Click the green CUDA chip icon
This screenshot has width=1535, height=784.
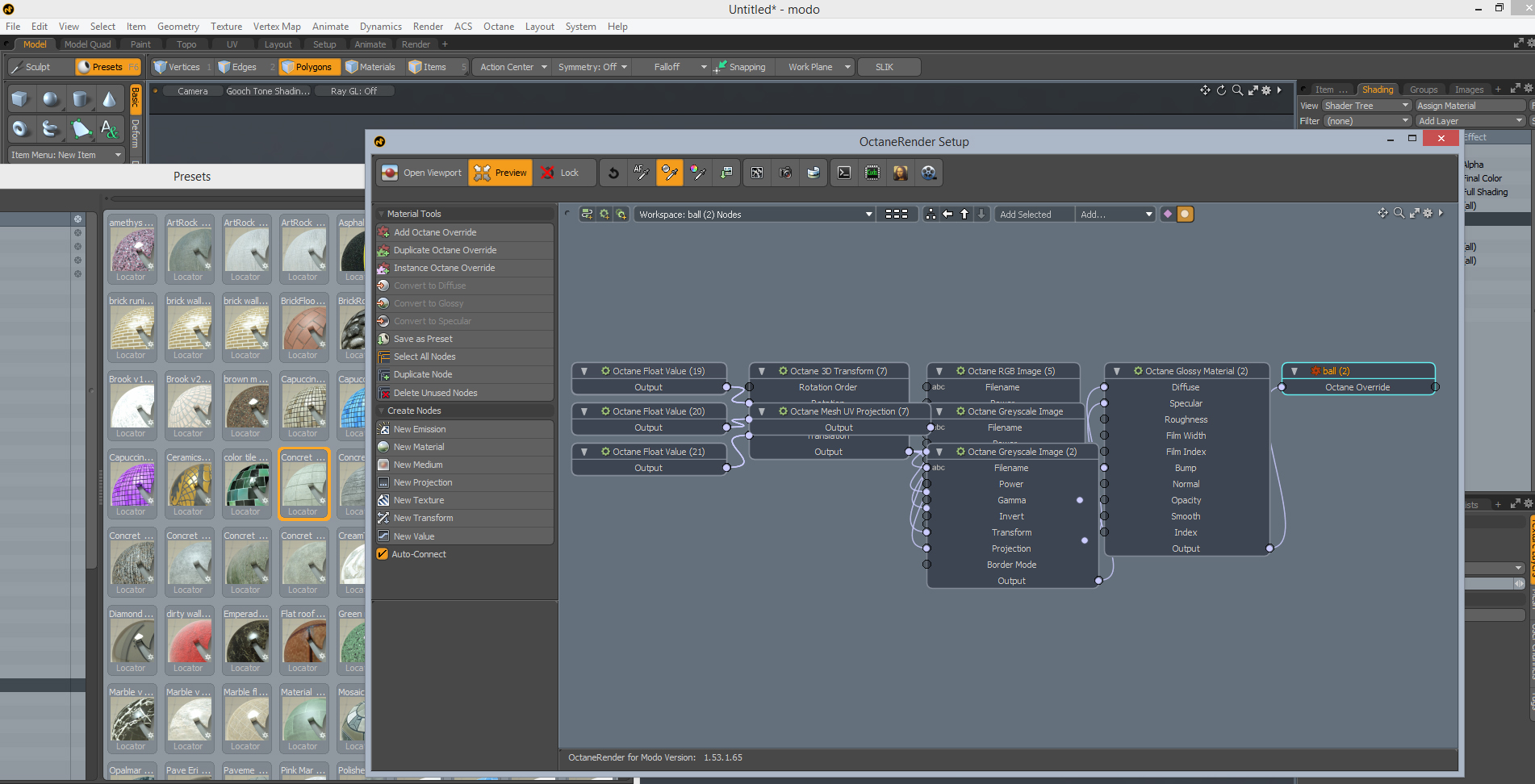(x=872, y=173)
